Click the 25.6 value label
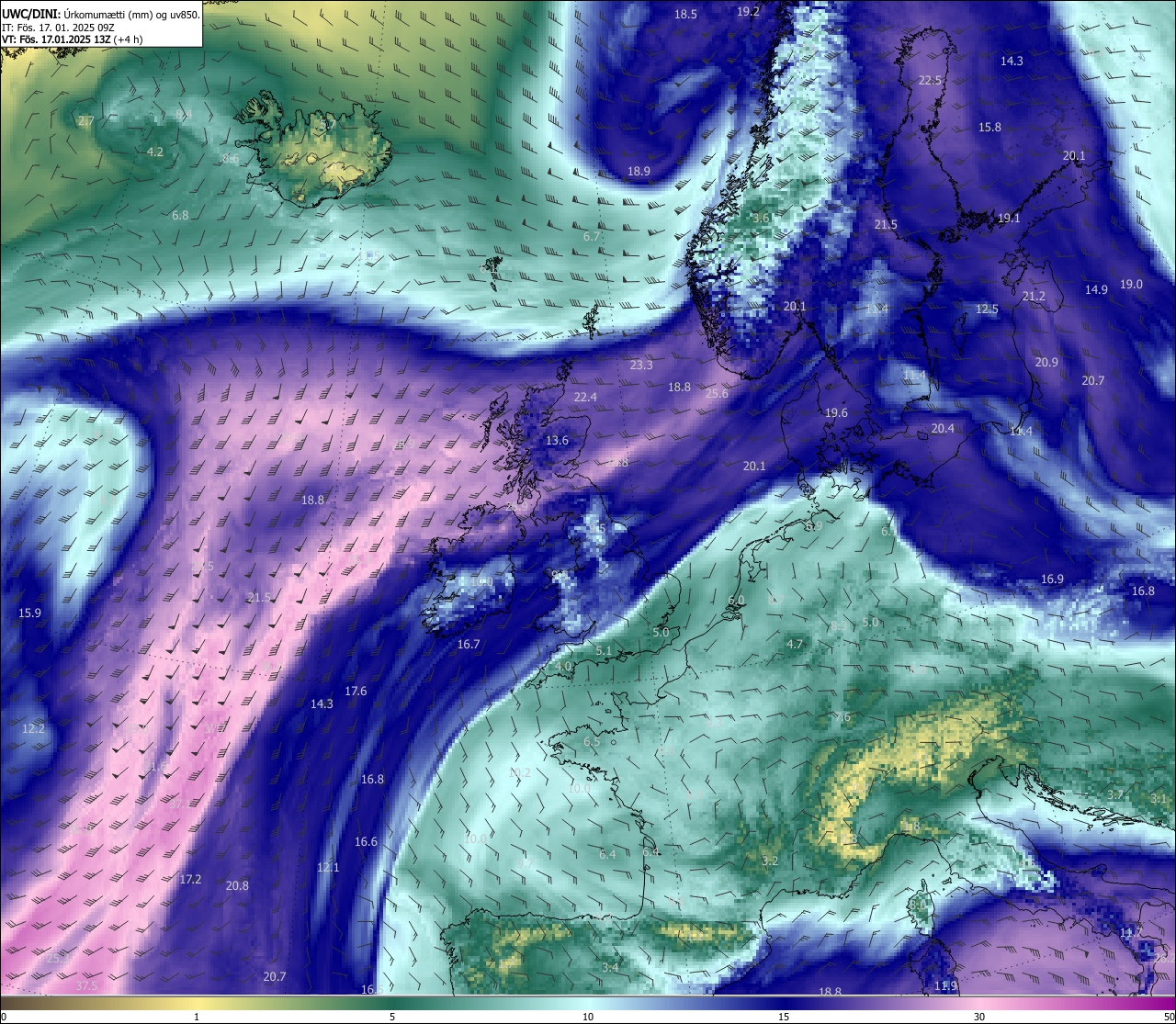The height and width of the screenshot is (1024, 1176). [717, 393]
